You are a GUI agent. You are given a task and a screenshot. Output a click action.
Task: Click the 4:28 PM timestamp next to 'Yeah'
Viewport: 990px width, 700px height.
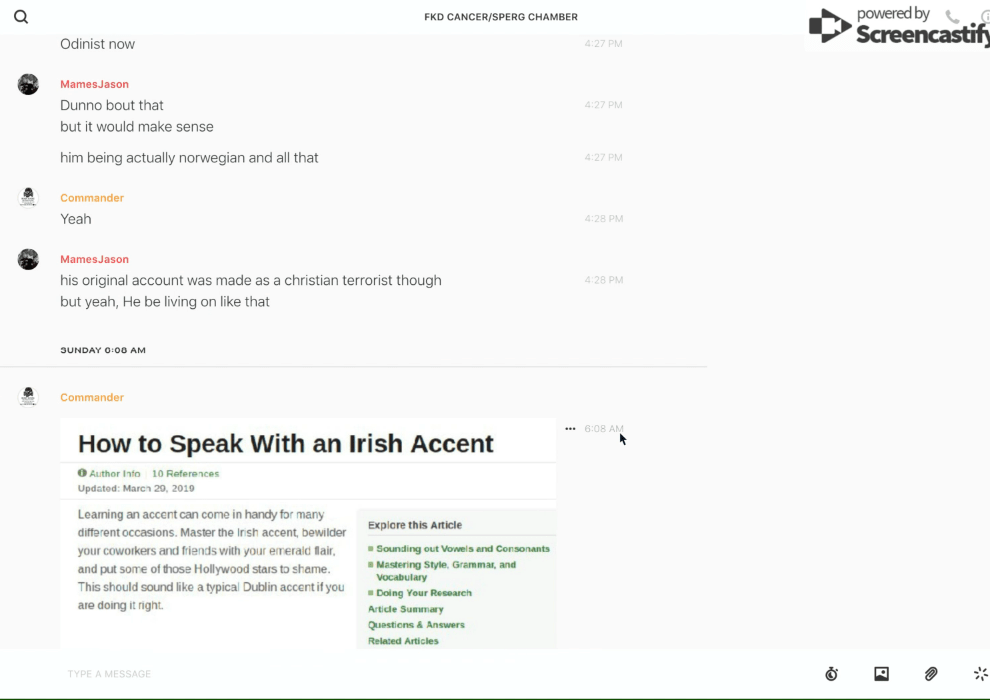tap(603, 219)
